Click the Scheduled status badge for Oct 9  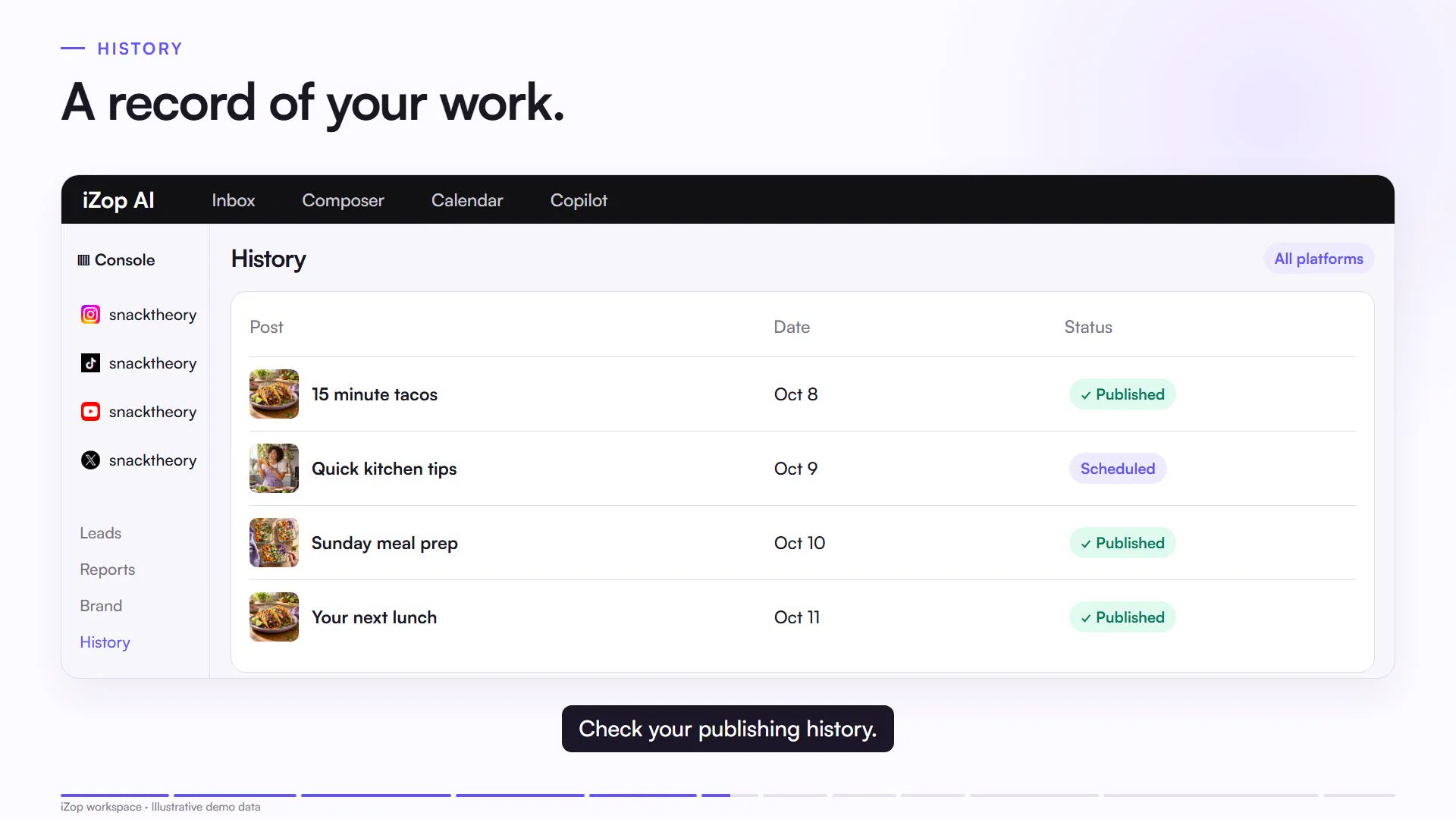click(1118, 469)
